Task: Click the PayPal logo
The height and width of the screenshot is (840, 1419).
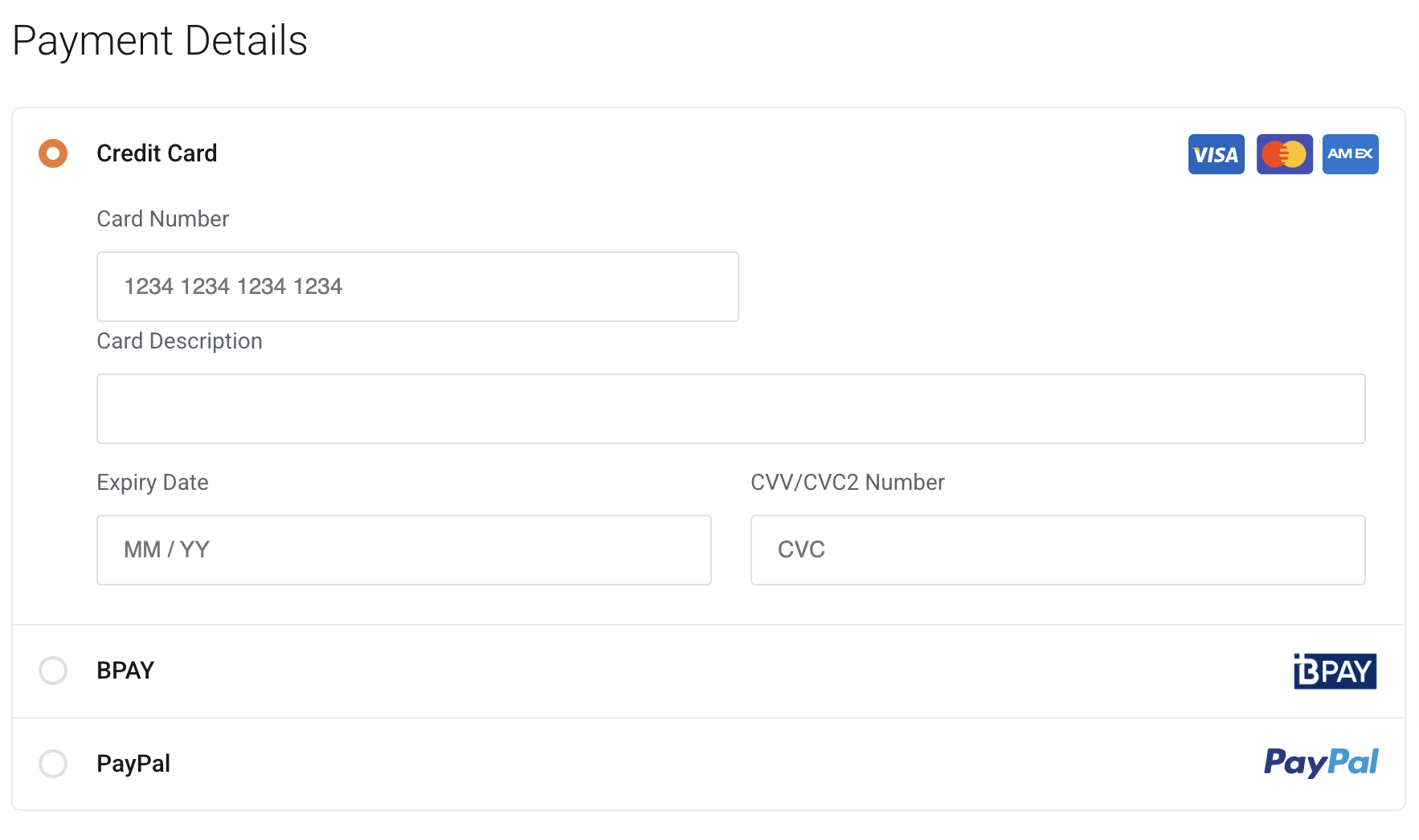Action: click(x=1320, y=762)
